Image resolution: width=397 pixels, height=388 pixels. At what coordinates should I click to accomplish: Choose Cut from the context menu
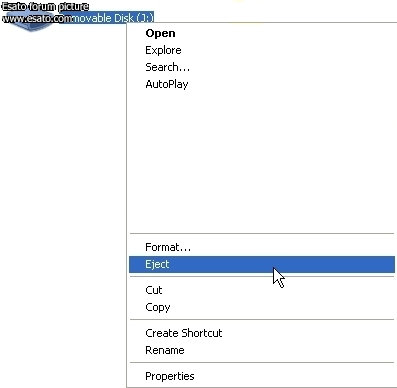262,290
